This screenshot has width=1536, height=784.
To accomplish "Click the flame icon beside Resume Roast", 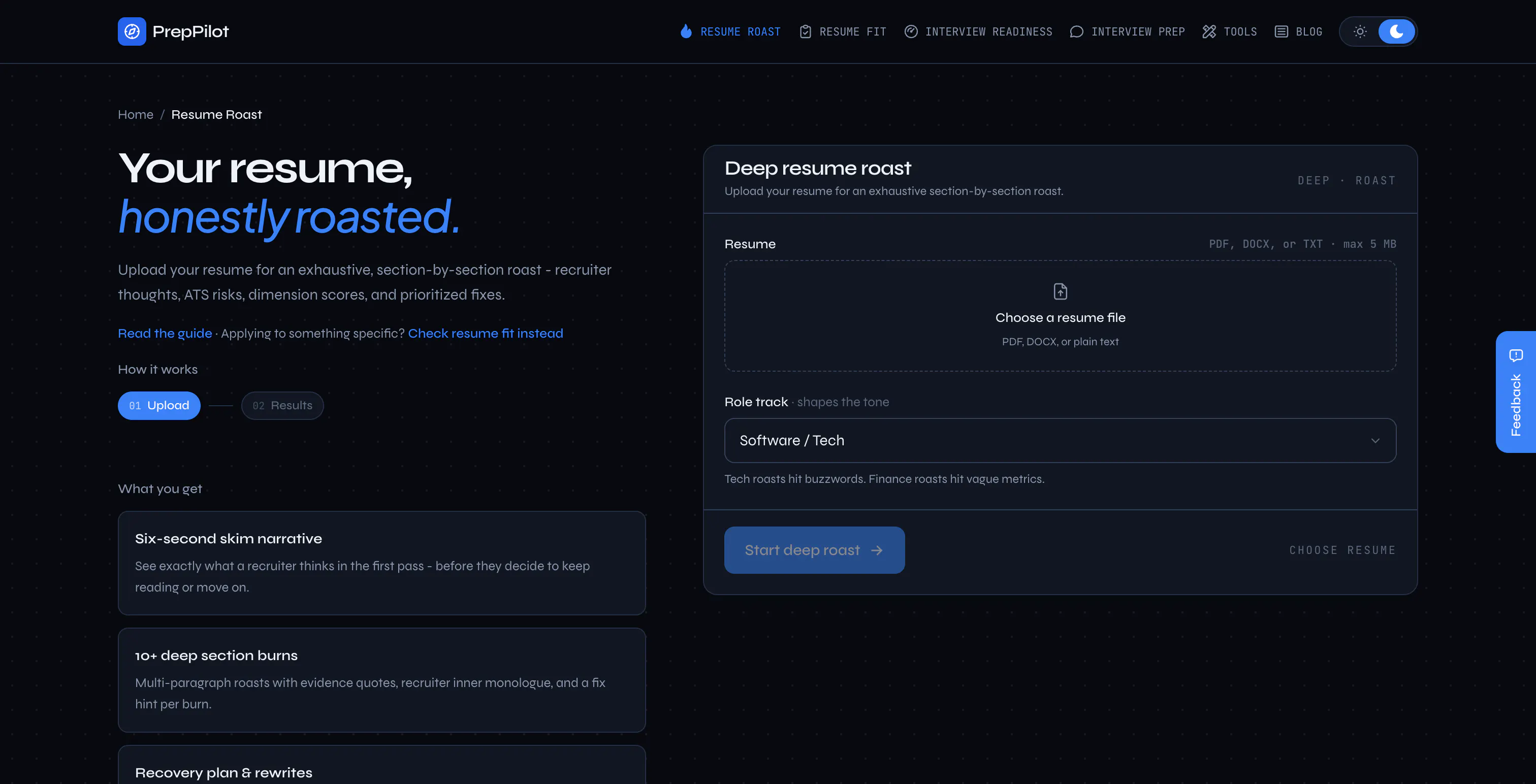I will coord(686,31).
